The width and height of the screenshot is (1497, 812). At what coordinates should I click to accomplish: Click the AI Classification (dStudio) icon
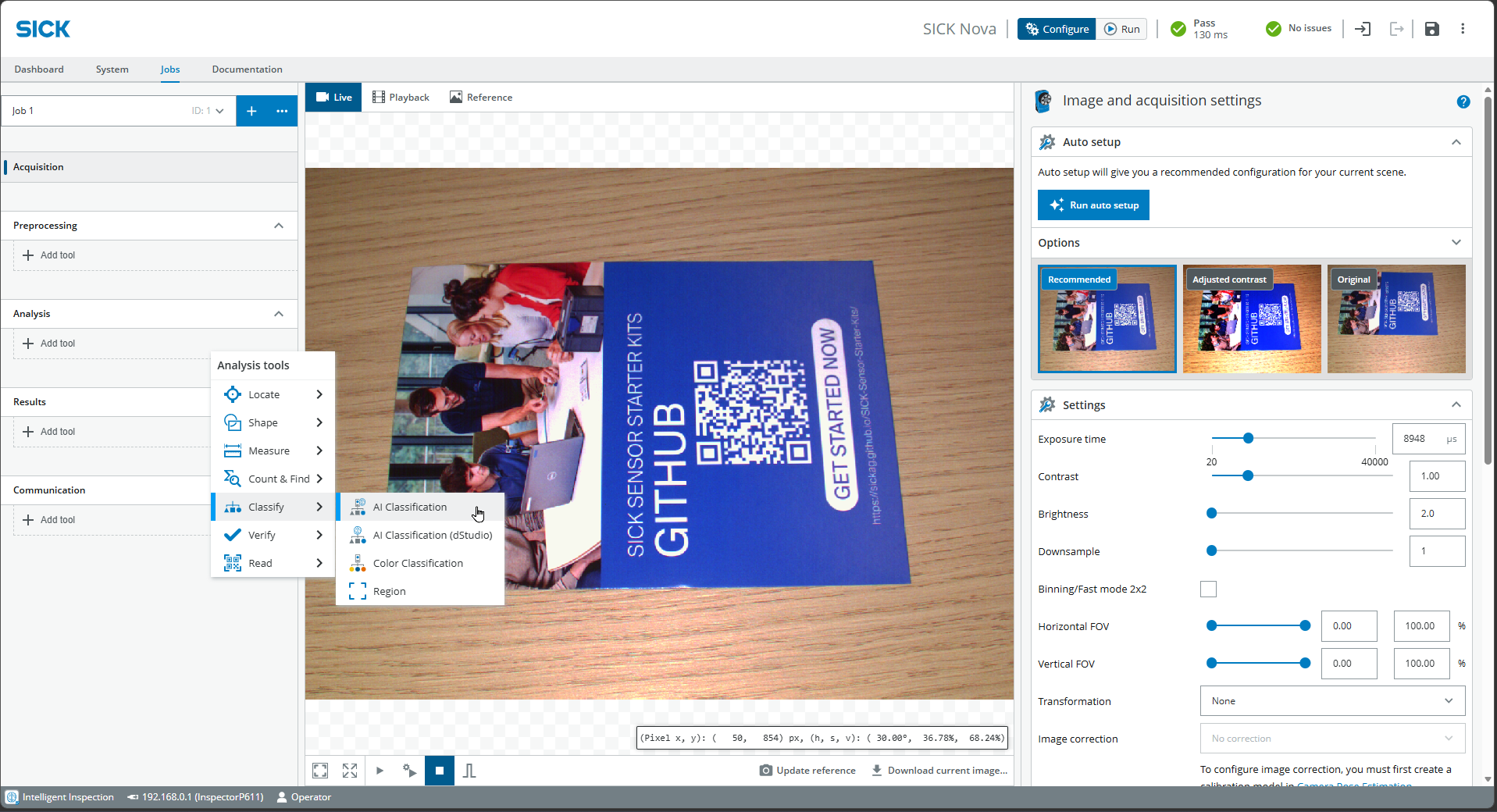[358, 535]
